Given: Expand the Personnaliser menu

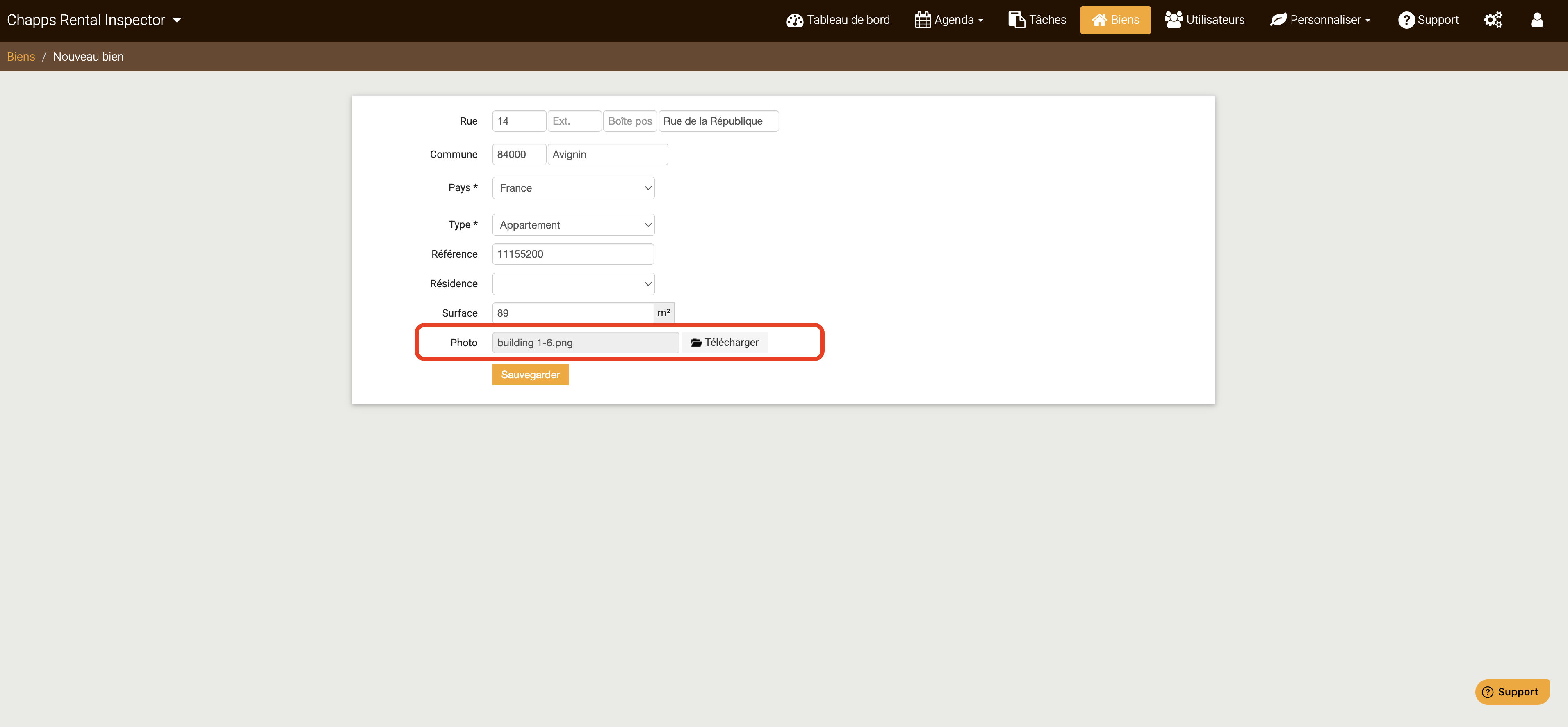Looking at the screenshot, I should click(x=1320, y=20).
